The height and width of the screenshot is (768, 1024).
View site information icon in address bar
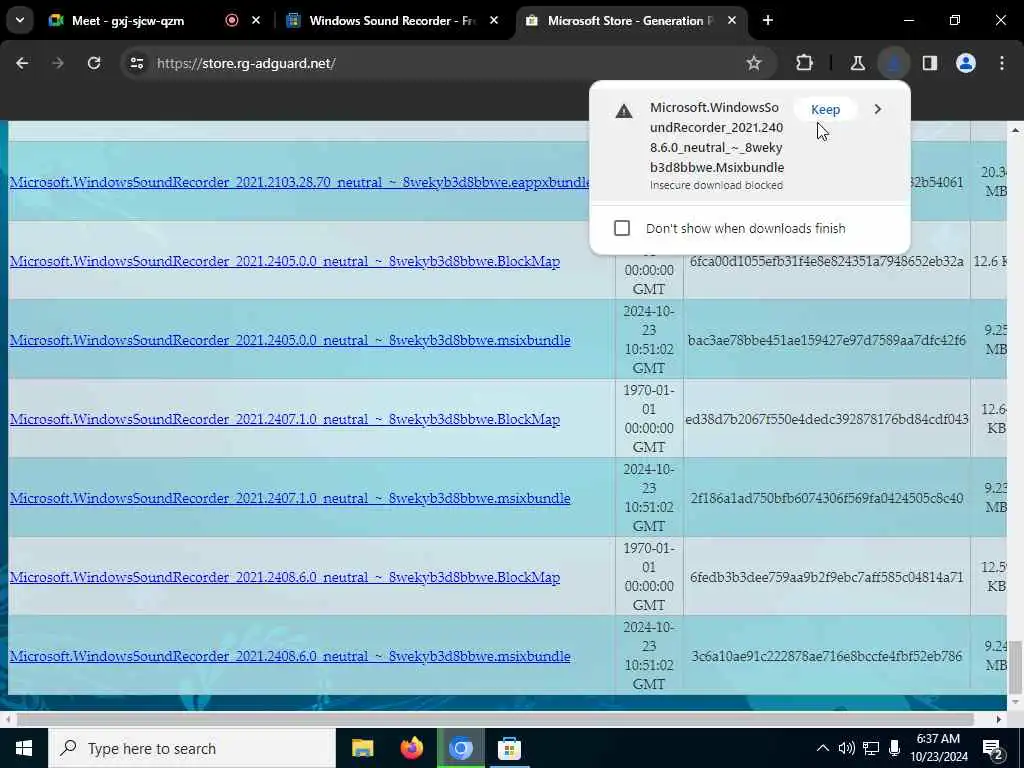136,63
